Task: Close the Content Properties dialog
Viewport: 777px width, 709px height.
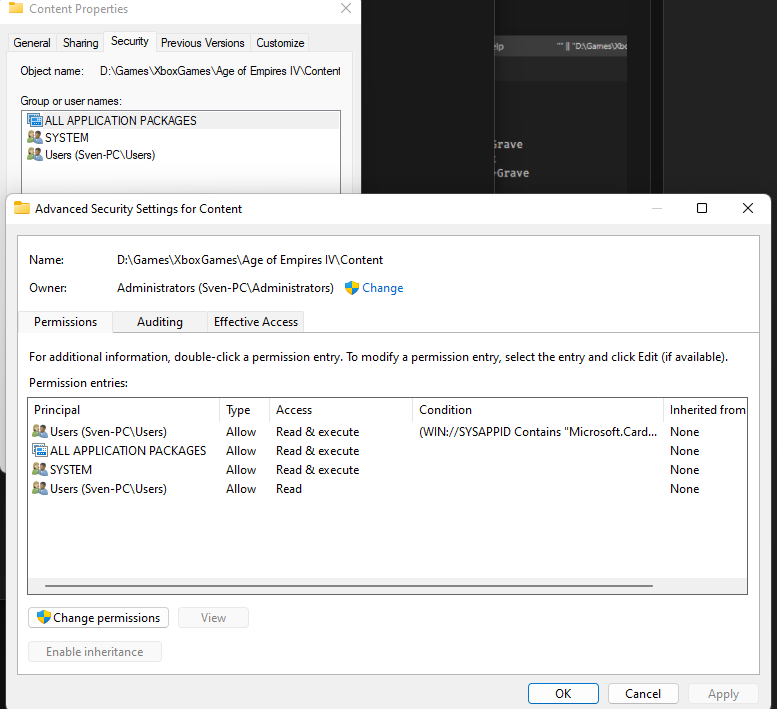Action: (x=346, y=8)
